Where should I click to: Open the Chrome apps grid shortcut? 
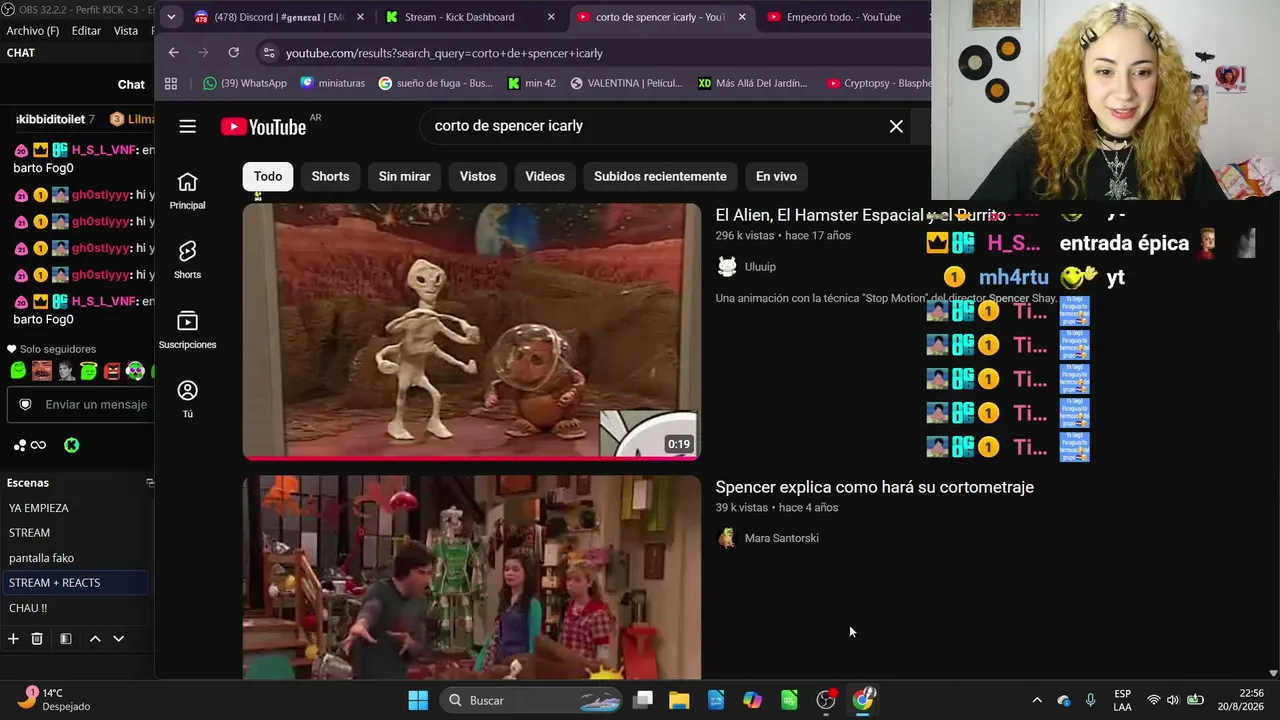[x=171, y=83]
